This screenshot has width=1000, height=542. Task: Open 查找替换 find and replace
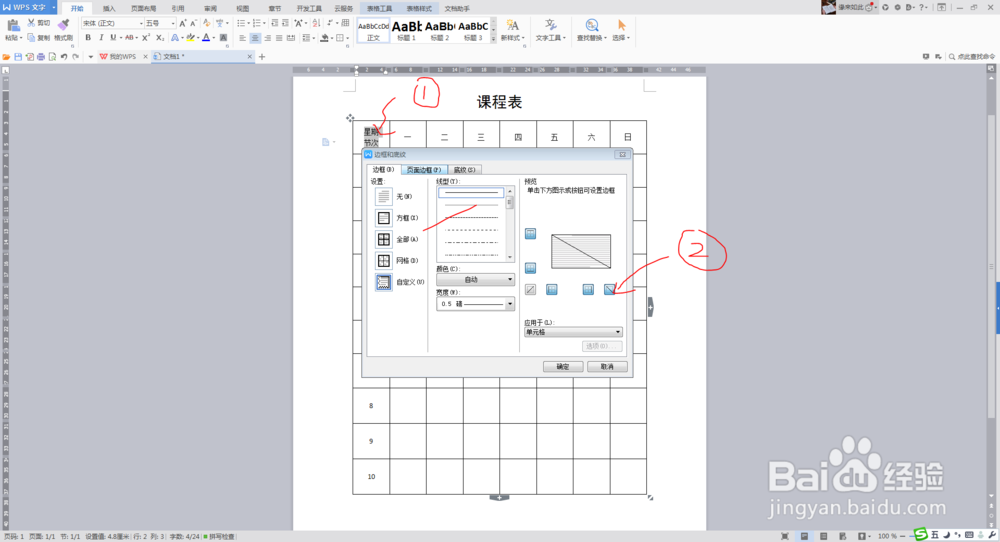(x=592, y=30)
